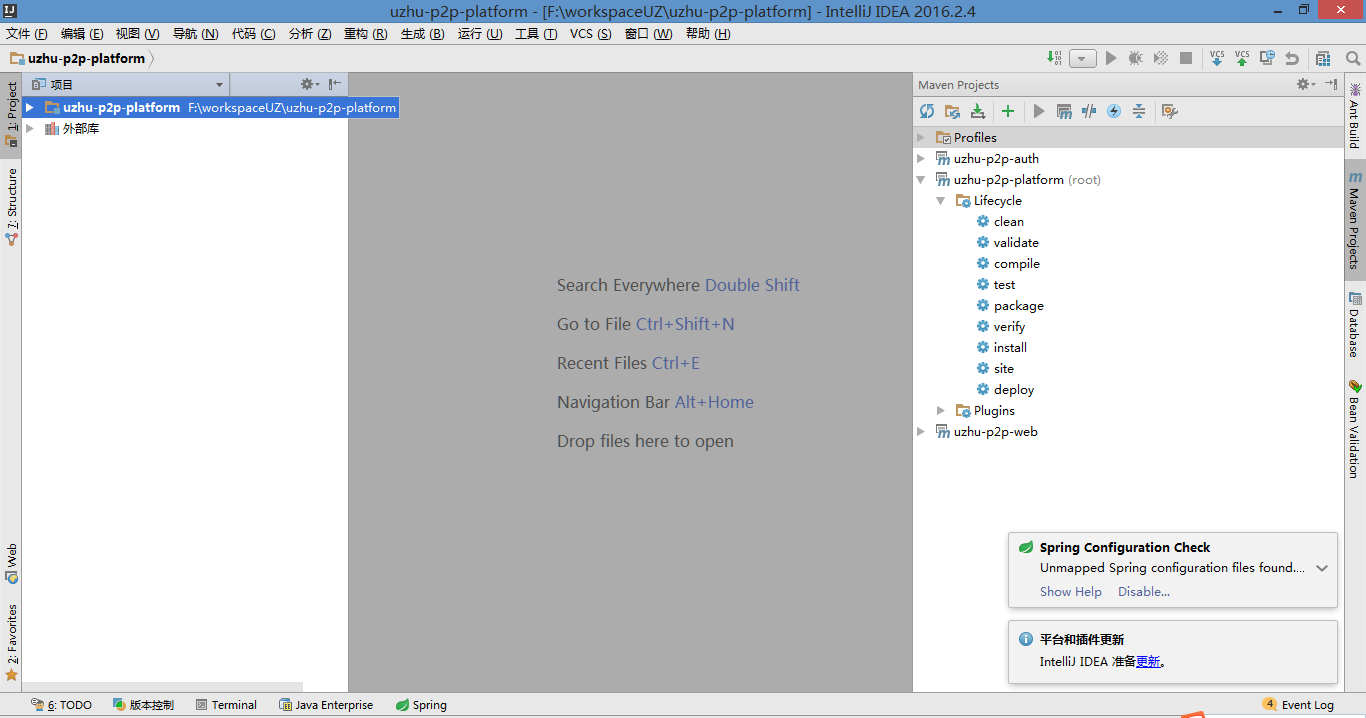Open the VCS menu
The image size is (1366, 718).
point(590,34)
